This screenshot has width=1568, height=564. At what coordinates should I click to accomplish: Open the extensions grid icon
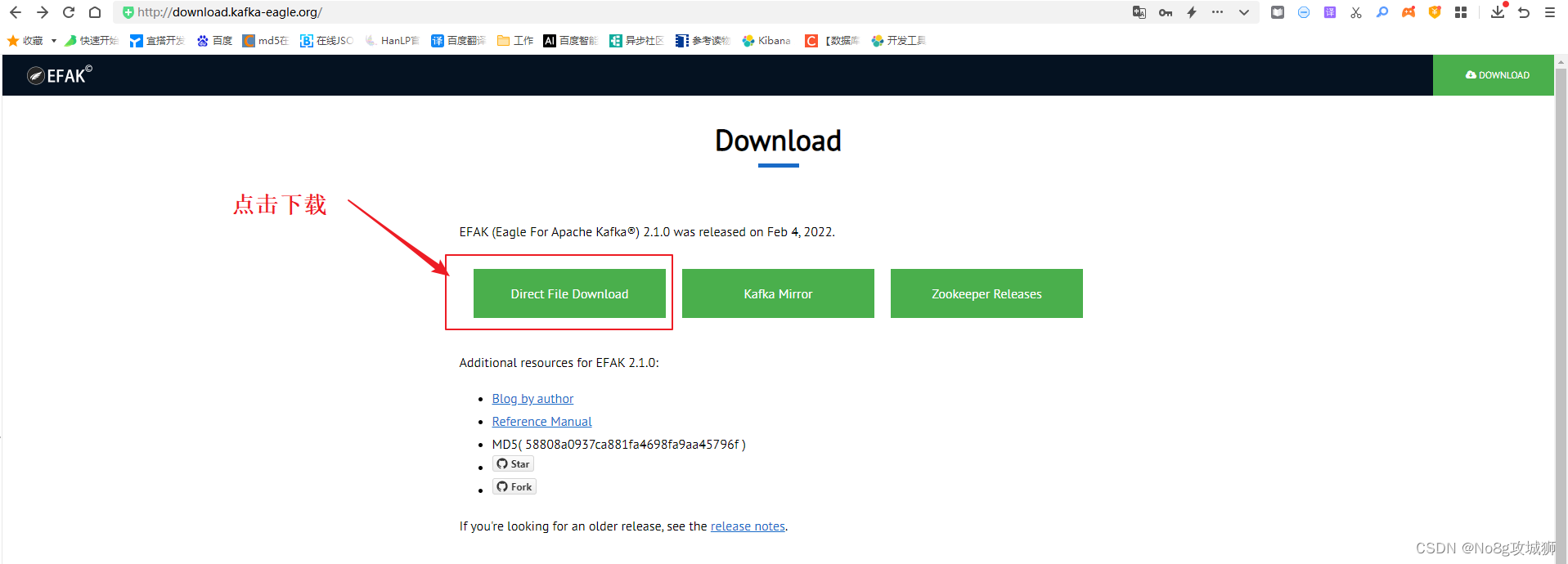coord(1461,12)
